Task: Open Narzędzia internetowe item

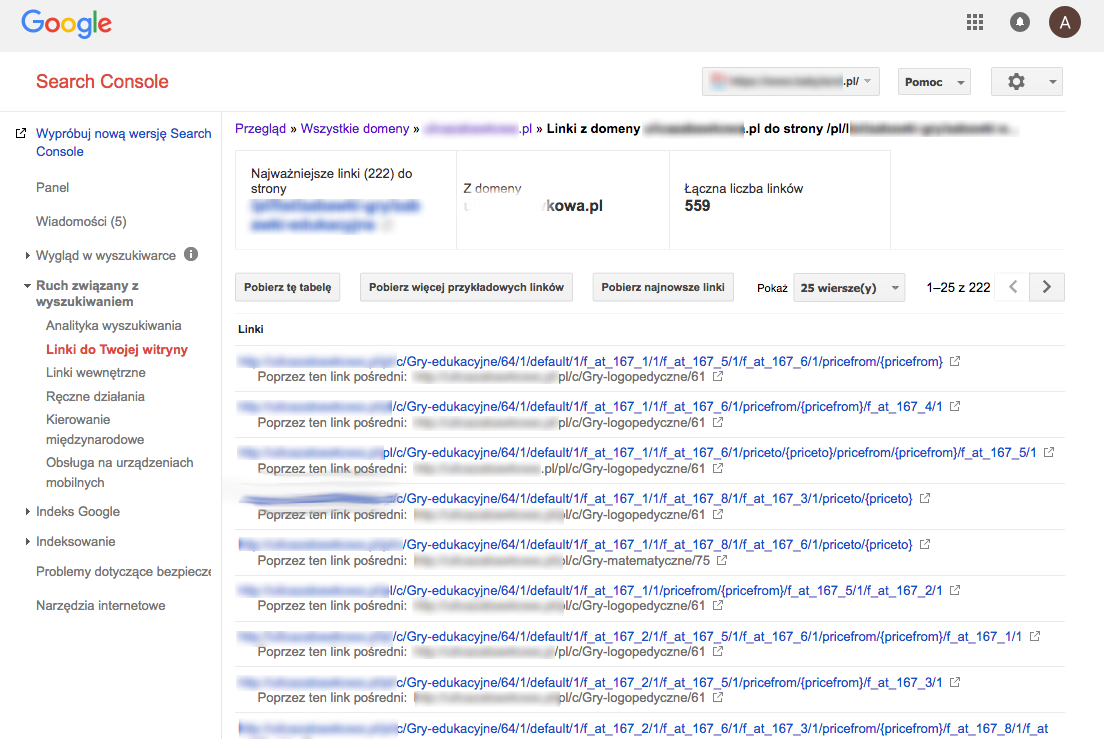Action: 101,605
